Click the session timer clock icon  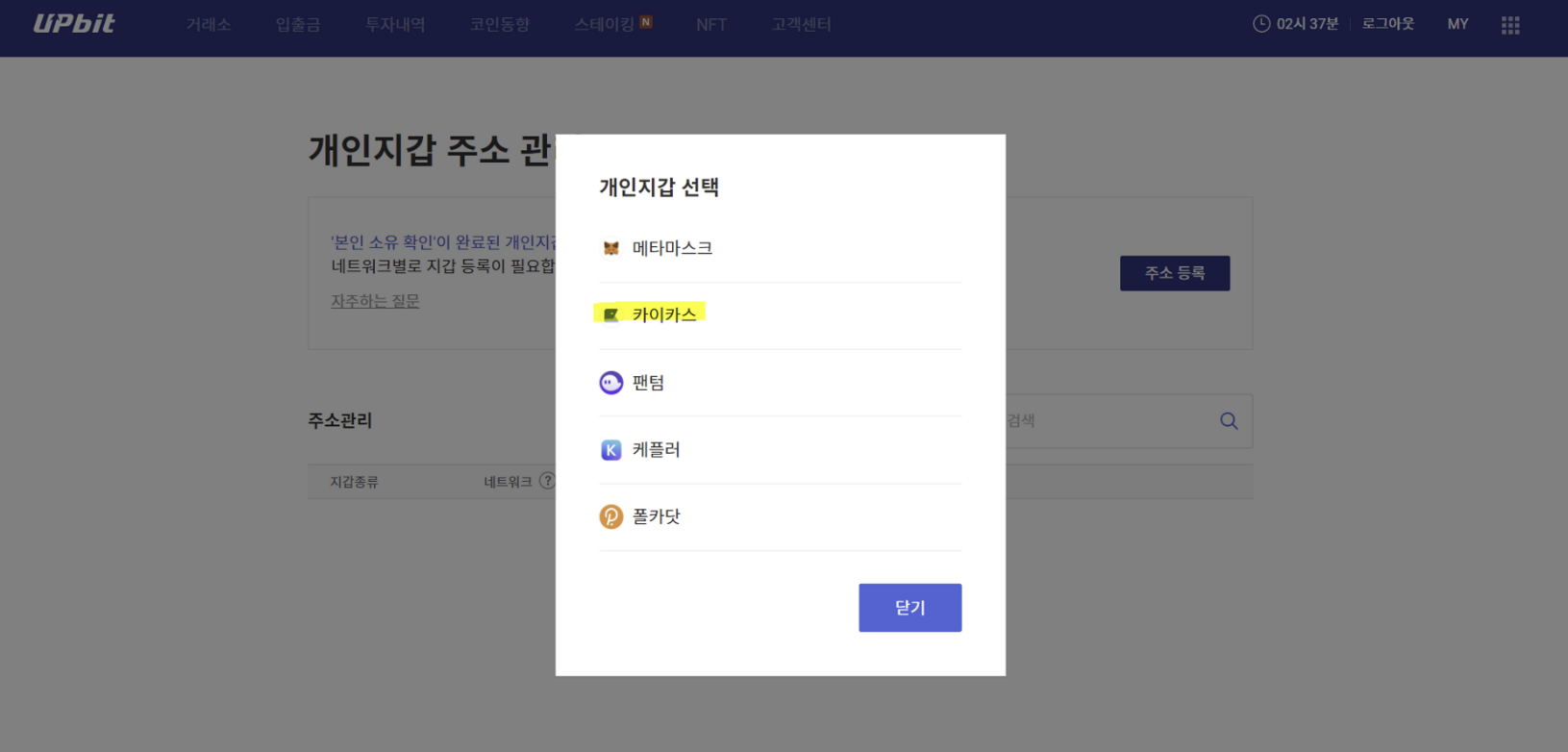tap(1261, 24)
